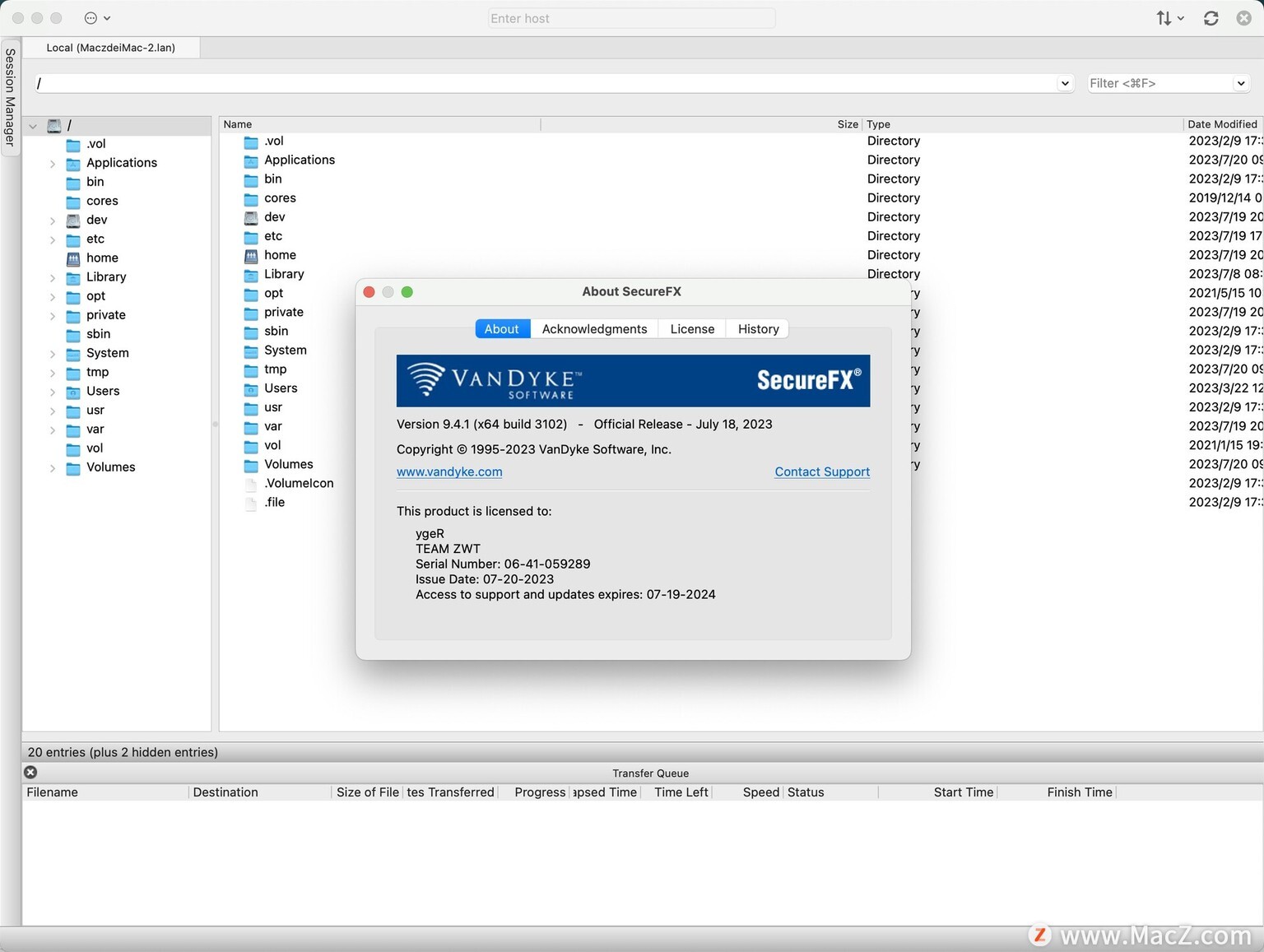Viewport: 1264px width, 952px height.
Task: Click the Status column in Transfer Queue
Action: [x=830, y=792]
